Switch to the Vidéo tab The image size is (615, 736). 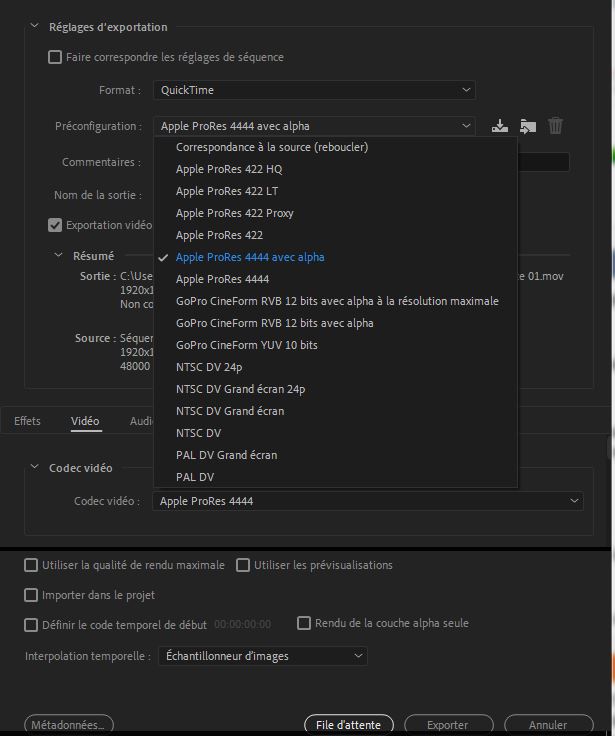[x=85, y=421]
